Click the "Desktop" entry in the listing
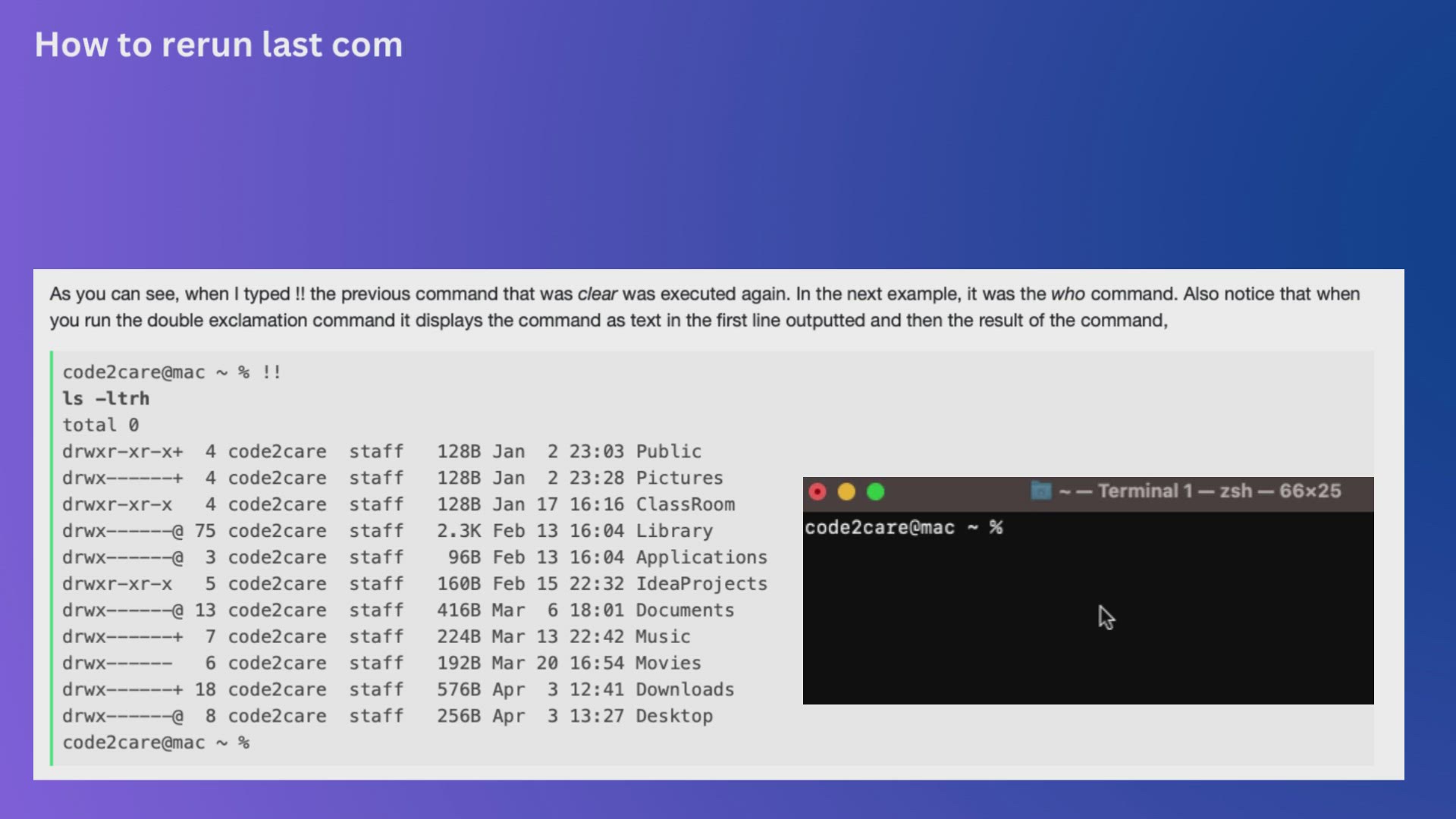 pos(673,717)
